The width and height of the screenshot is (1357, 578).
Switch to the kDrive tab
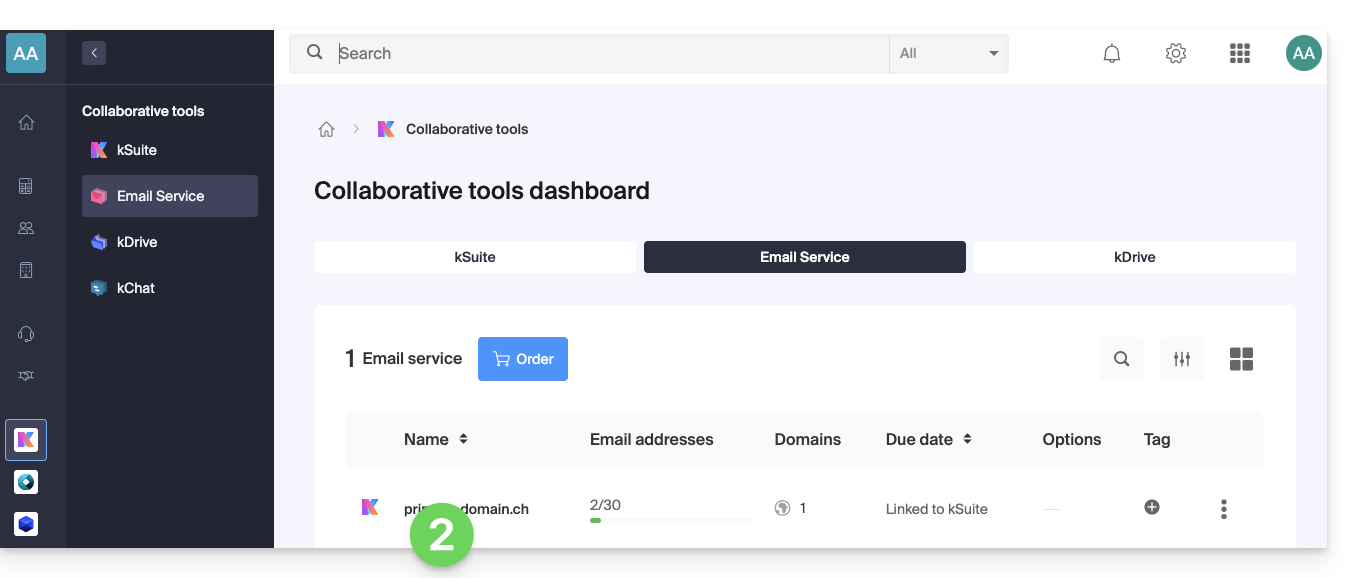pyautogui.click(x=1134, y=257)
